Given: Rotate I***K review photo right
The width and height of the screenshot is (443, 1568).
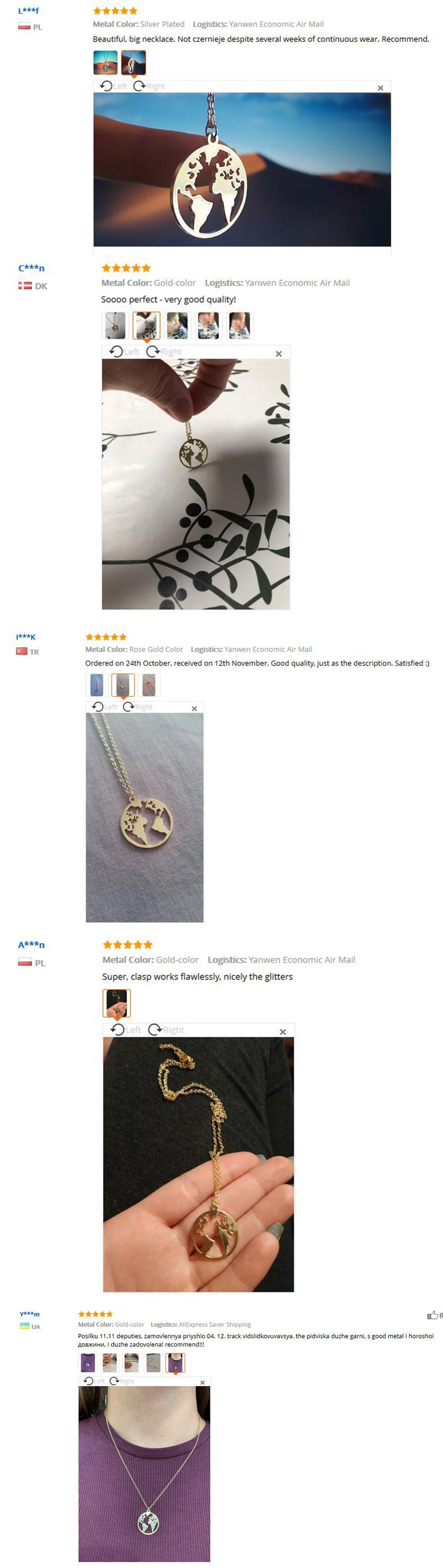Looking at the screenshot, I should [137, 707].
